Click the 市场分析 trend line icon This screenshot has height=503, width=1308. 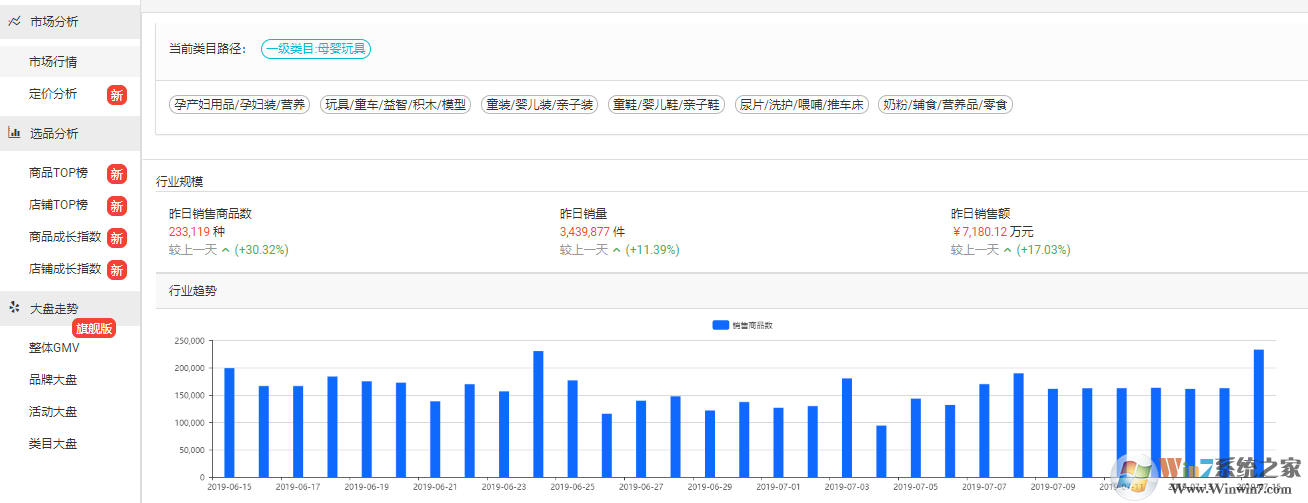coord(14,21)
